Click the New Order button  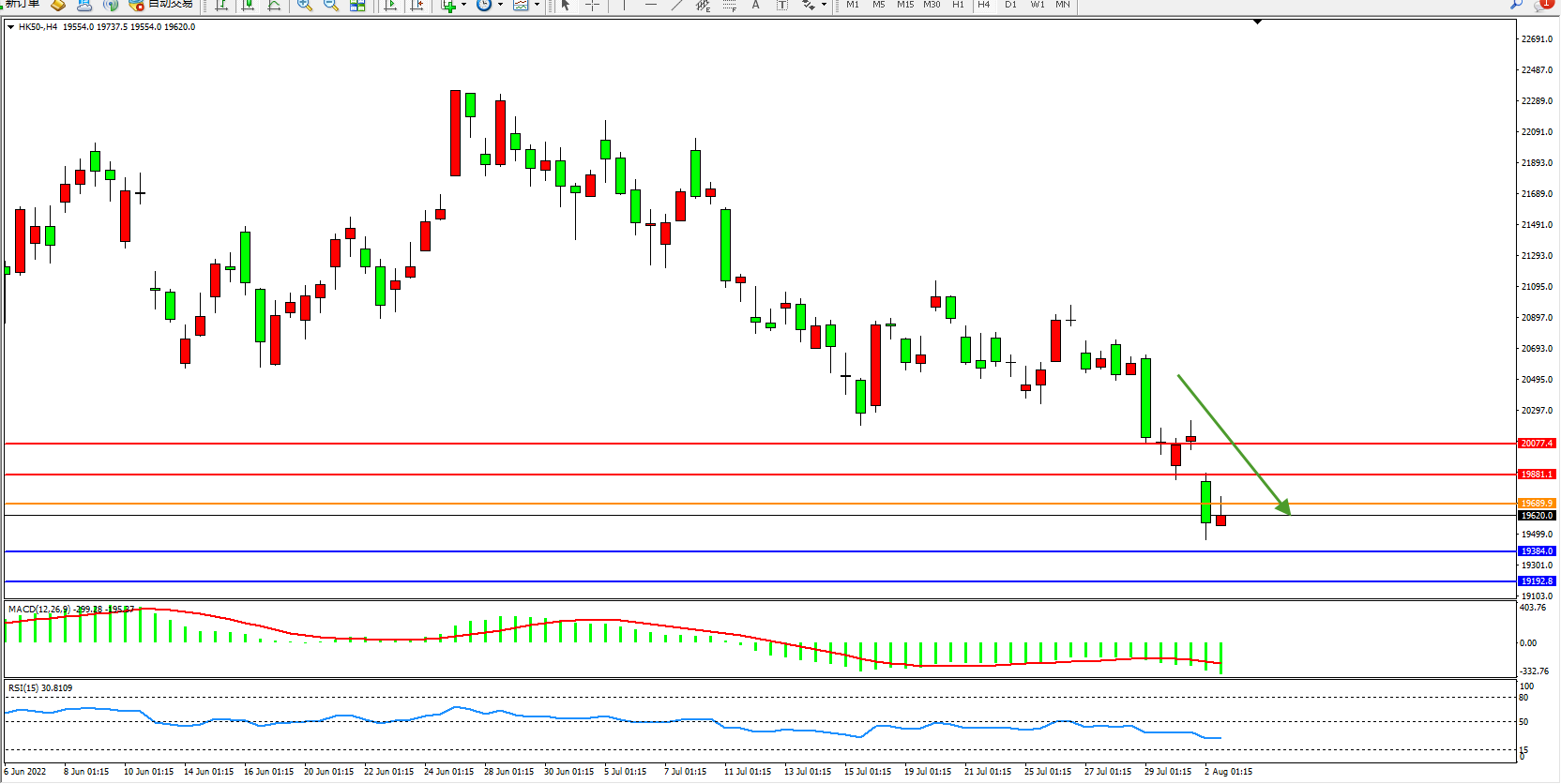22,4
